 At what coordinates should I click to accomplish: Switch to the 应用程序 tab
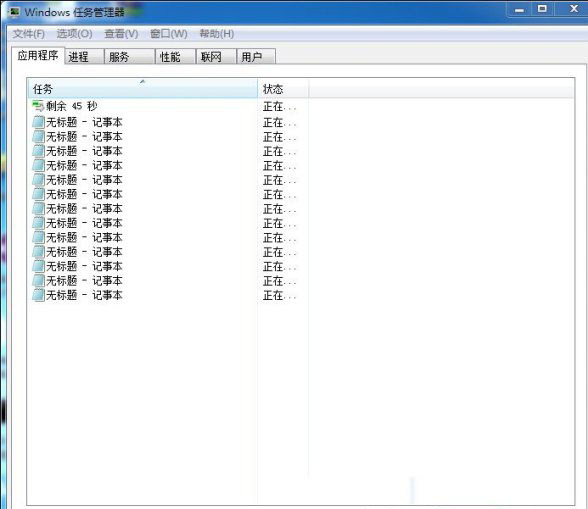[38, 56]
